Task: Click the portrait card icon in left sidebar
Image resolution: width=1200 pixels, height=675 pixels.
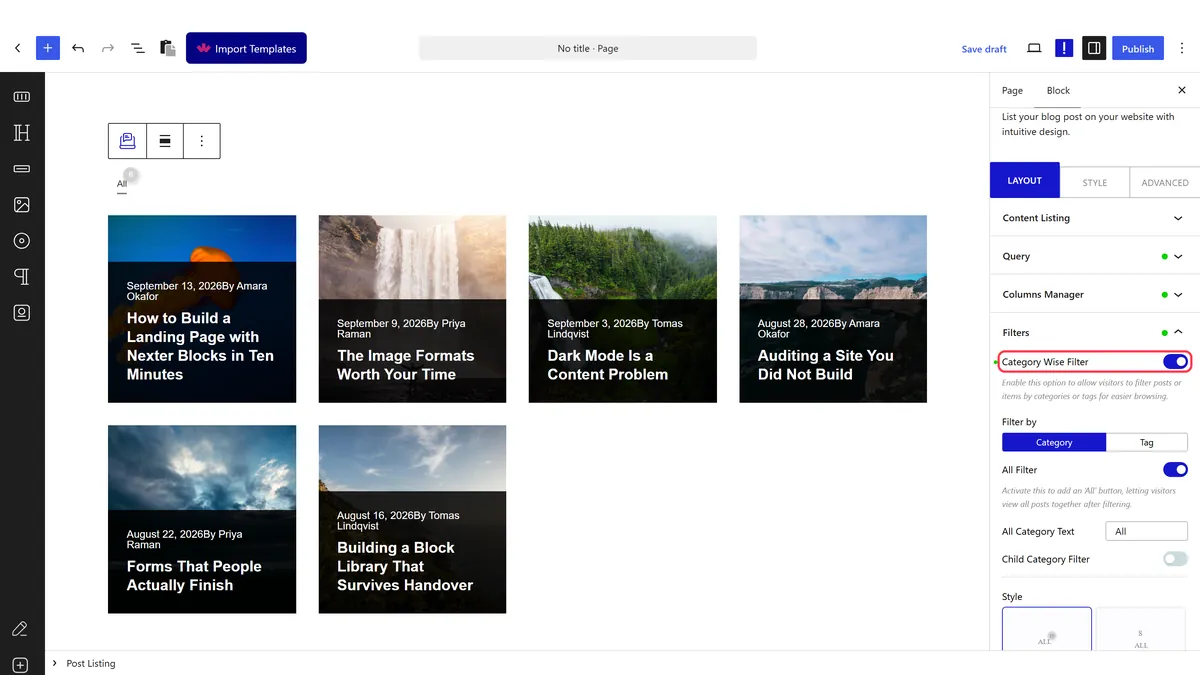Action: (x=22, y=313)
